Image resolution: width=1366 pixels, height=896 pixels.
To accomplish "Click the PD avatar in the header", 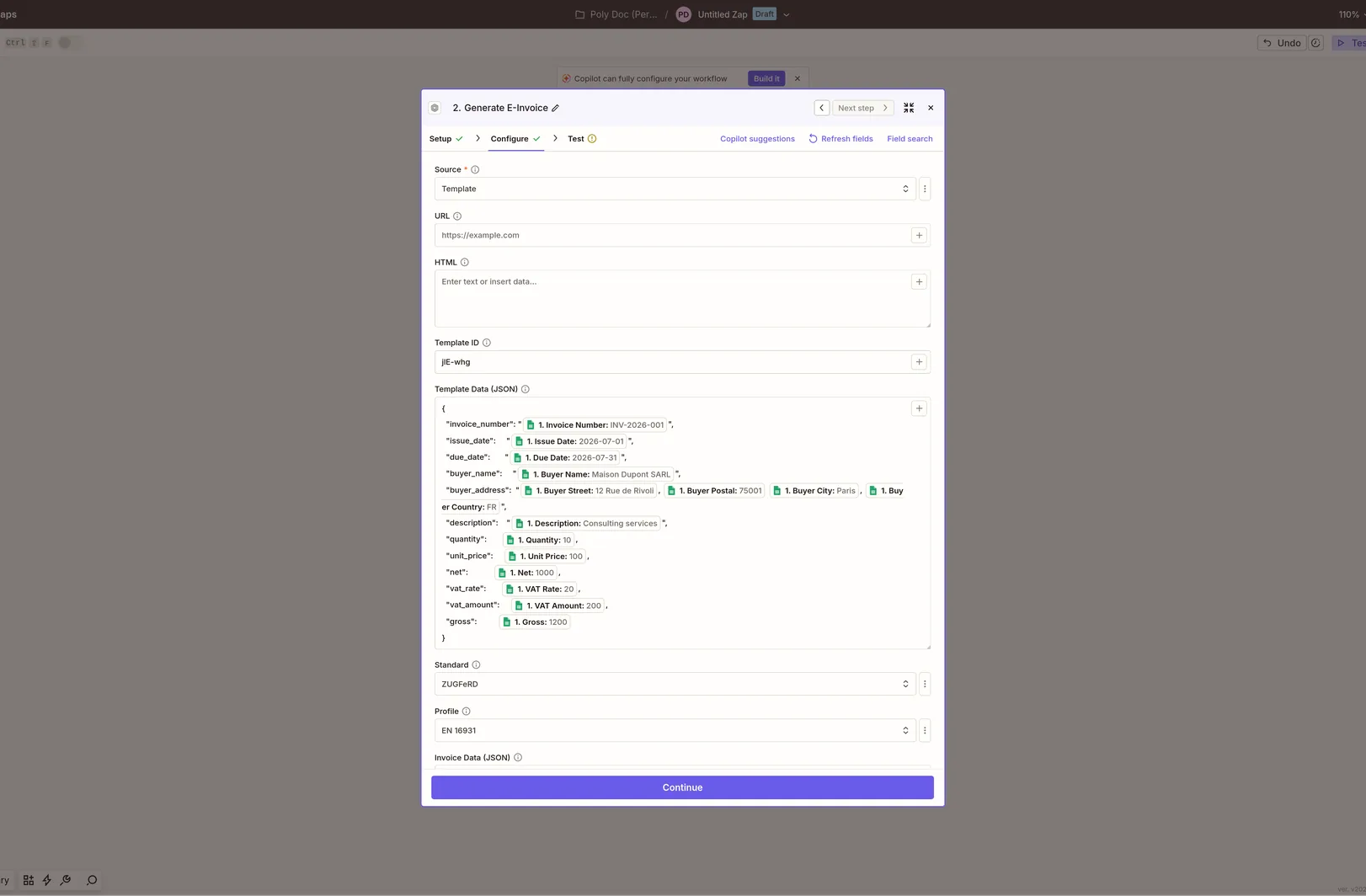I will pyautogui.click(x=683, y=14).
